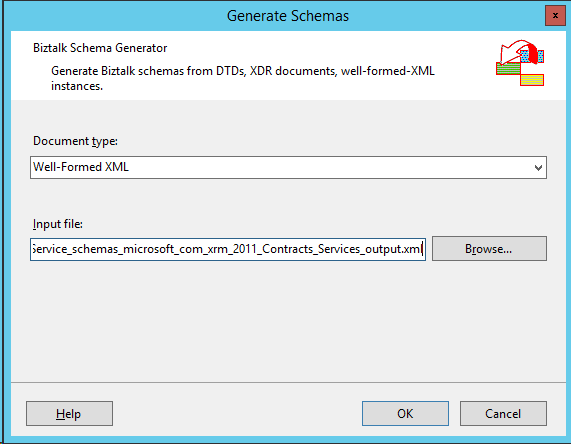
Task: Click inside the Input file text field
Action: point(228,249)
